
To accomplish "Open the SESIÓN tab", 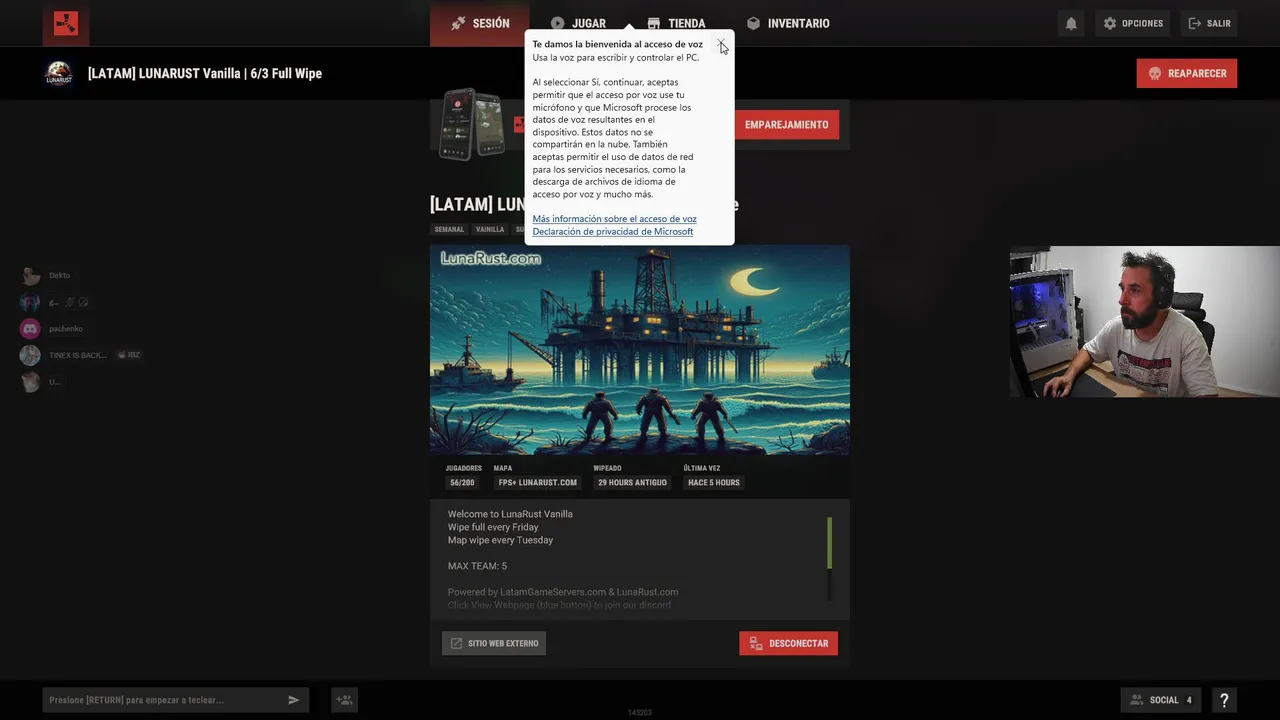I will tap(480, 23).
